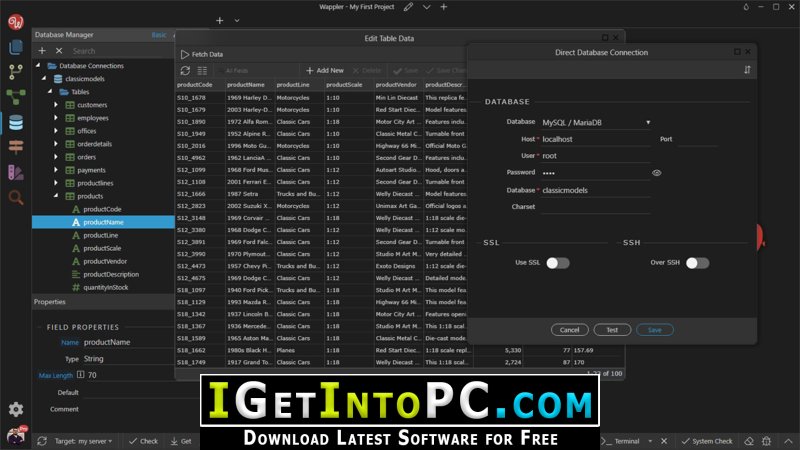Select the payments table in tree

point(91,170)
